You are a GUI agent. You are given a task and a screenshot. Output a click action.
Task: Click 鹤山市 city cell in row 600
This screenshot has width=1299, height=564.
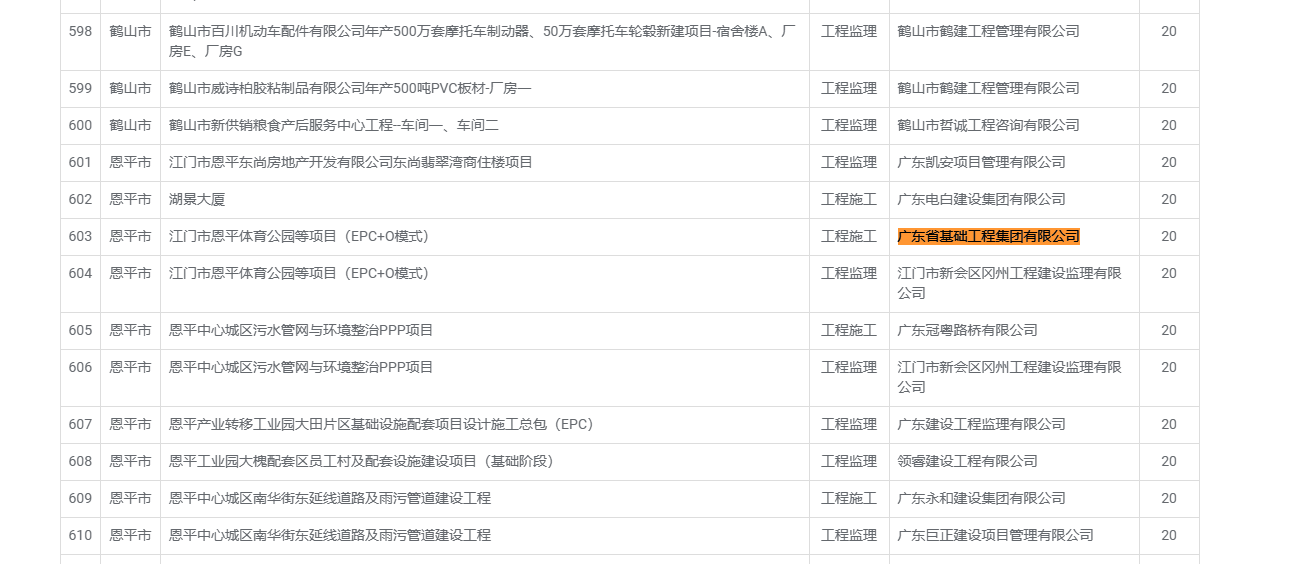[x=130, y=126]
